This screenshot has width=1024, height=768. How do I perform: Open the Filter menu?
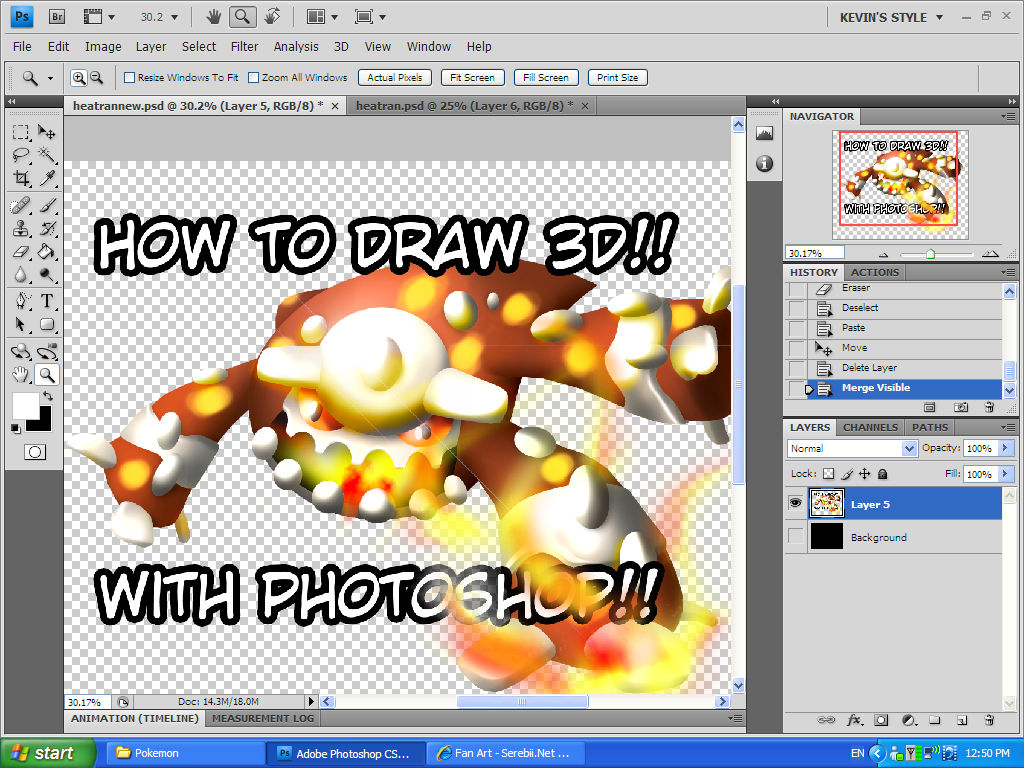[245, 46]
